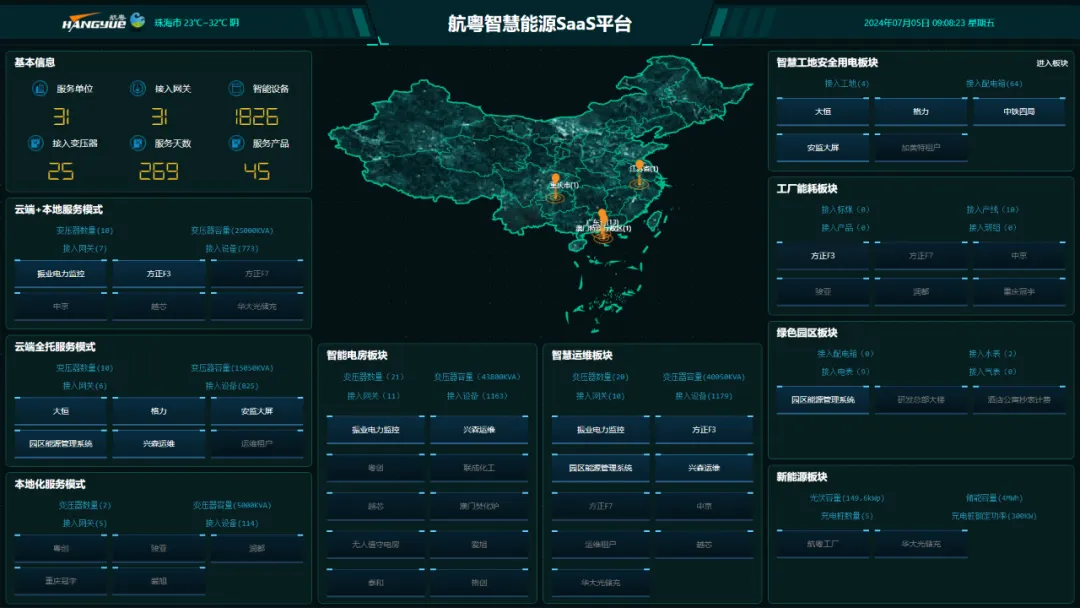Click the 服务单位 icon in 基本信息
1080x608 pixels.
tap(39, 88)
